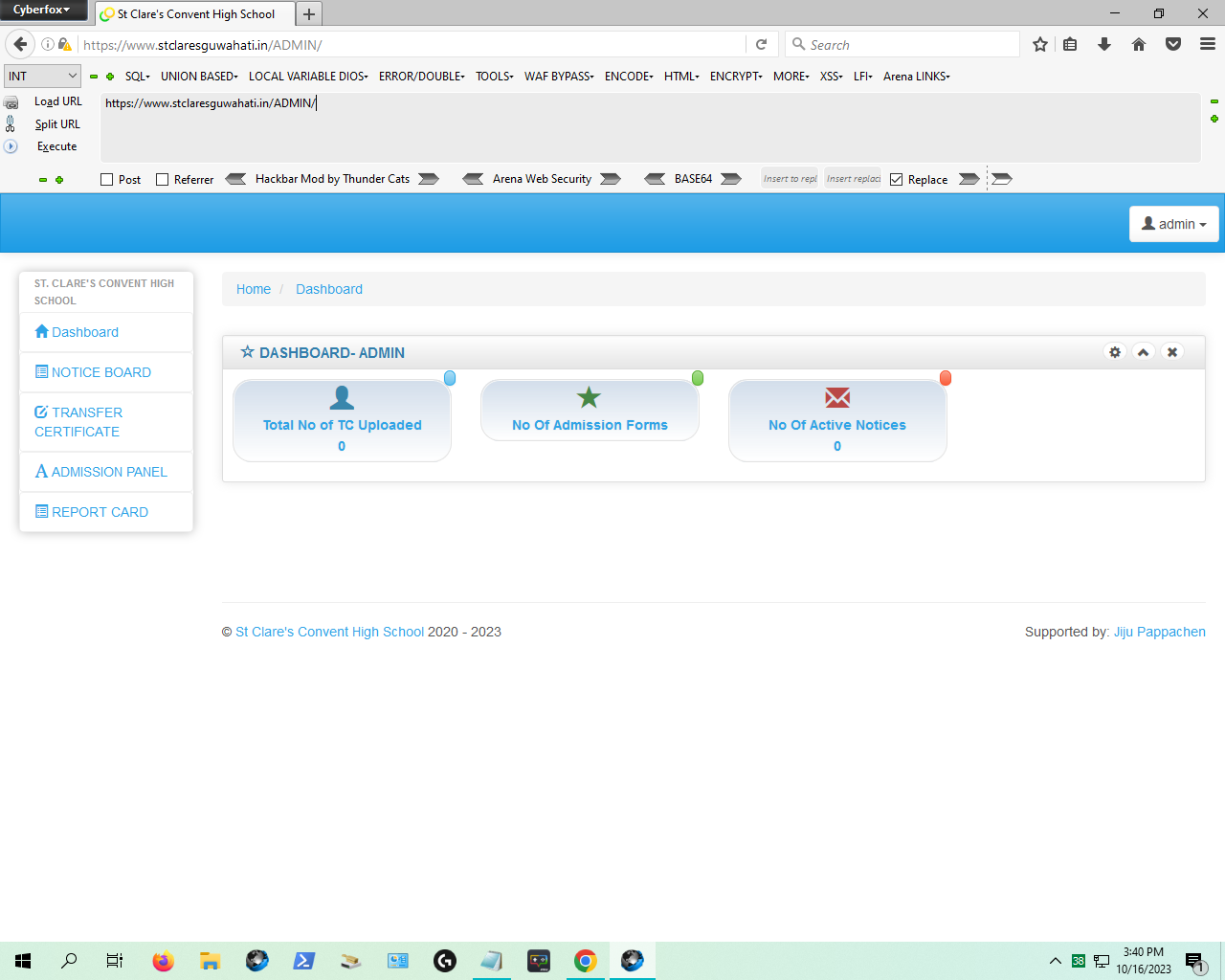Click the Execute play icon

(11, 146)
